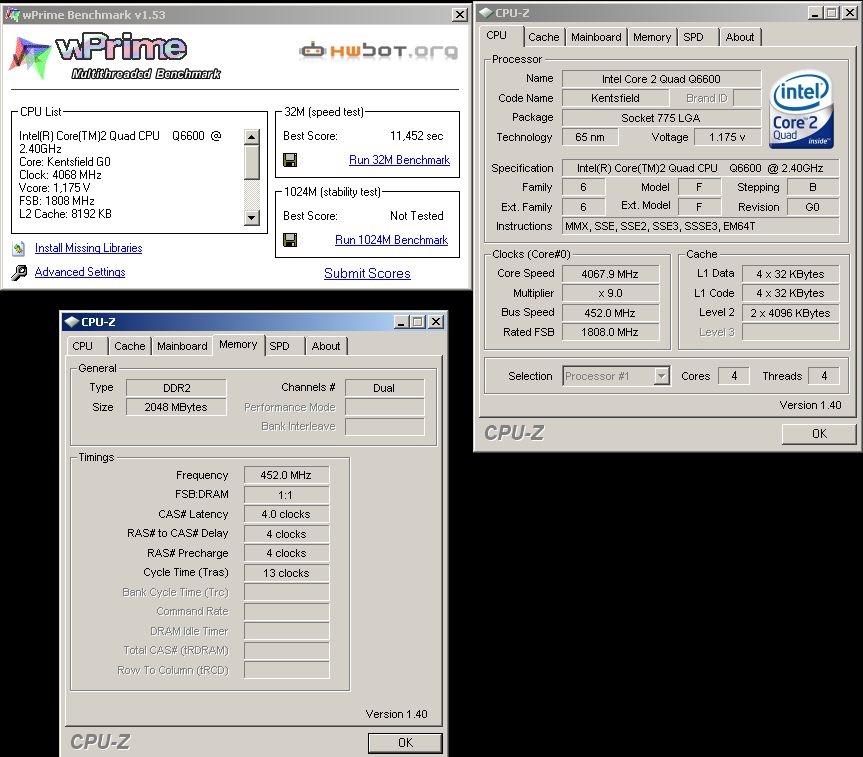
Task: Click the Advanced Settings wrench icon
Action: [19, 273]
